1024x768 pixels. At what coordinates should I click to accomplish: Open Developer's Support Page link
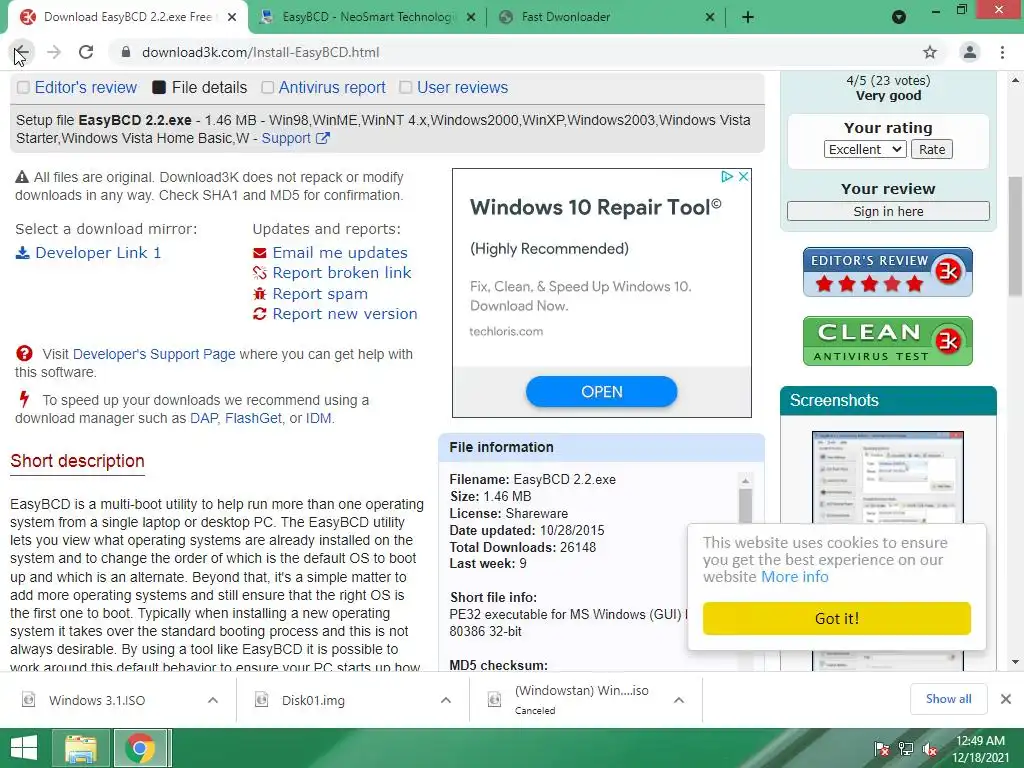click(154, 354)
